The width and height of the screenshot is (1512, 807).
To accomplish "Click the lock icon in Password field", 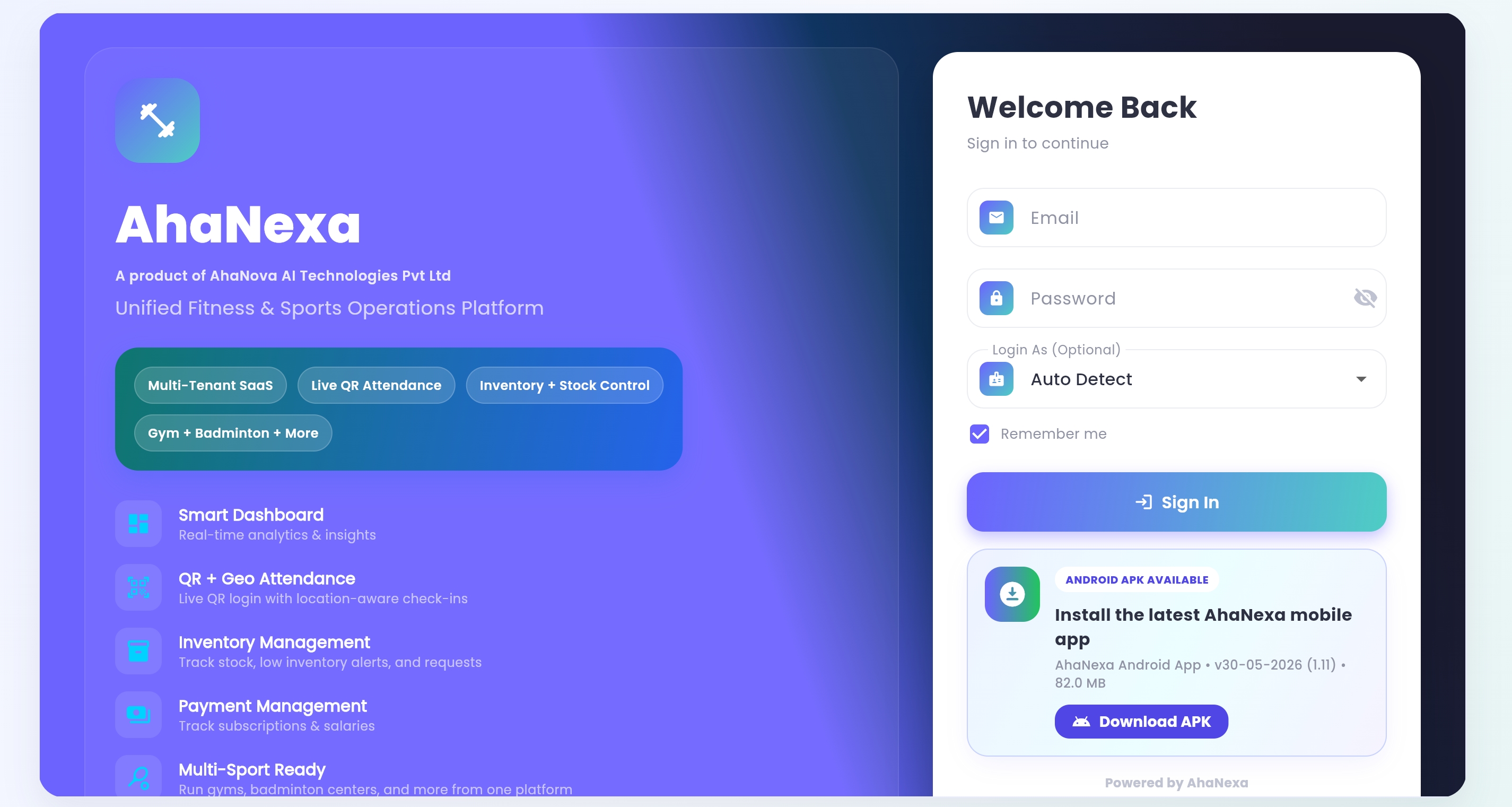I will (996, 298).
